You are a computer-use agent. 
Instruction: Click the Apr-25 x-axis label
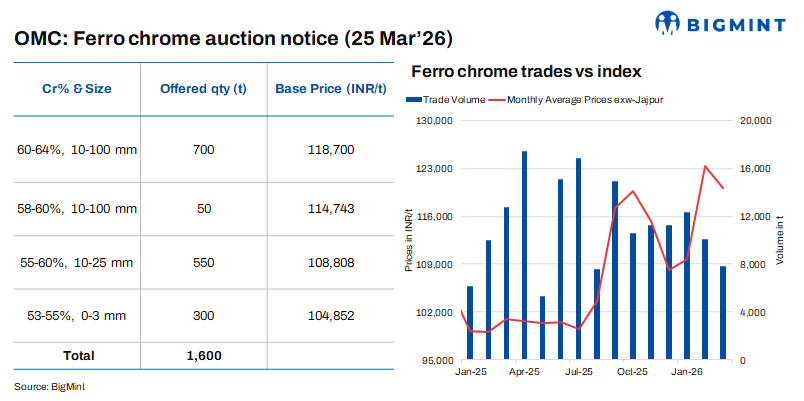tap(525, 373)
